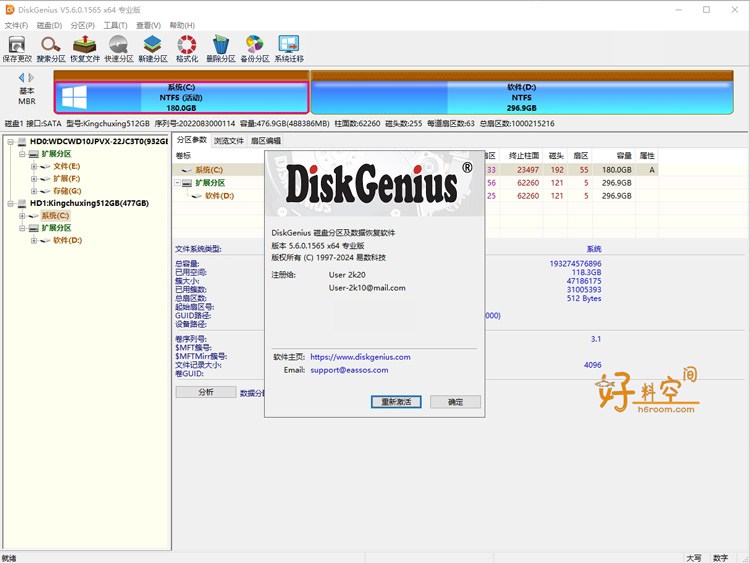Collapse 扩展分区 under HD1
The height and width of the screenshot is (563, 750).
(22, 228)
